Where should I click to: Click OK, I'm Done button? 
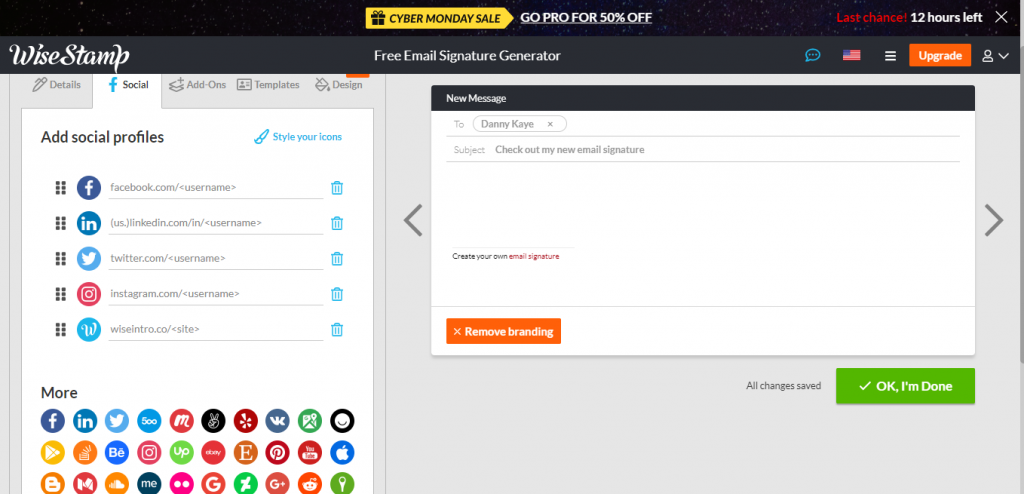pyautogui.click(x=905, y=386)
